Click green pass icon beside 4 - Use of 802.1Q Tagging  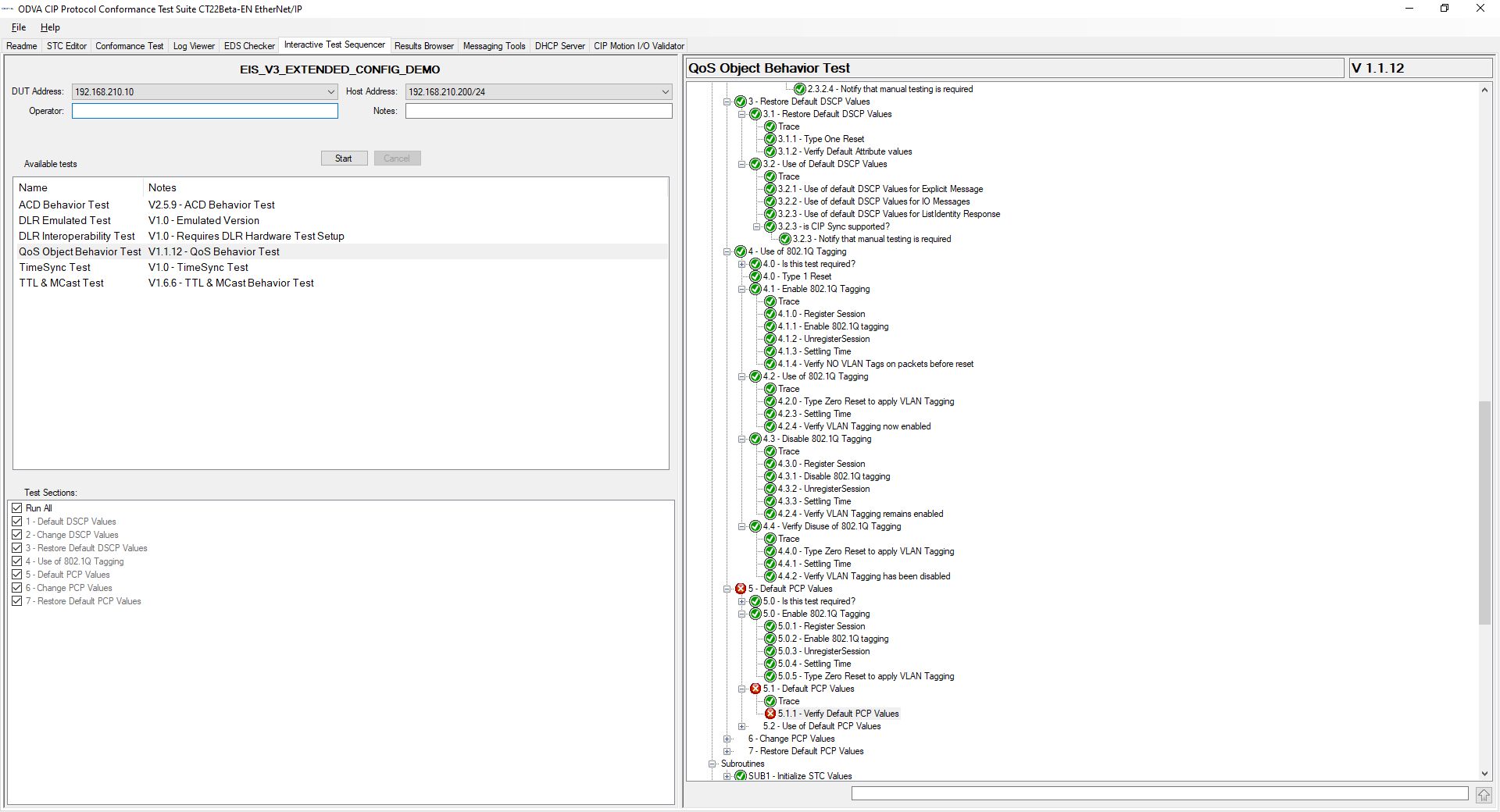[x=741, y=251]
